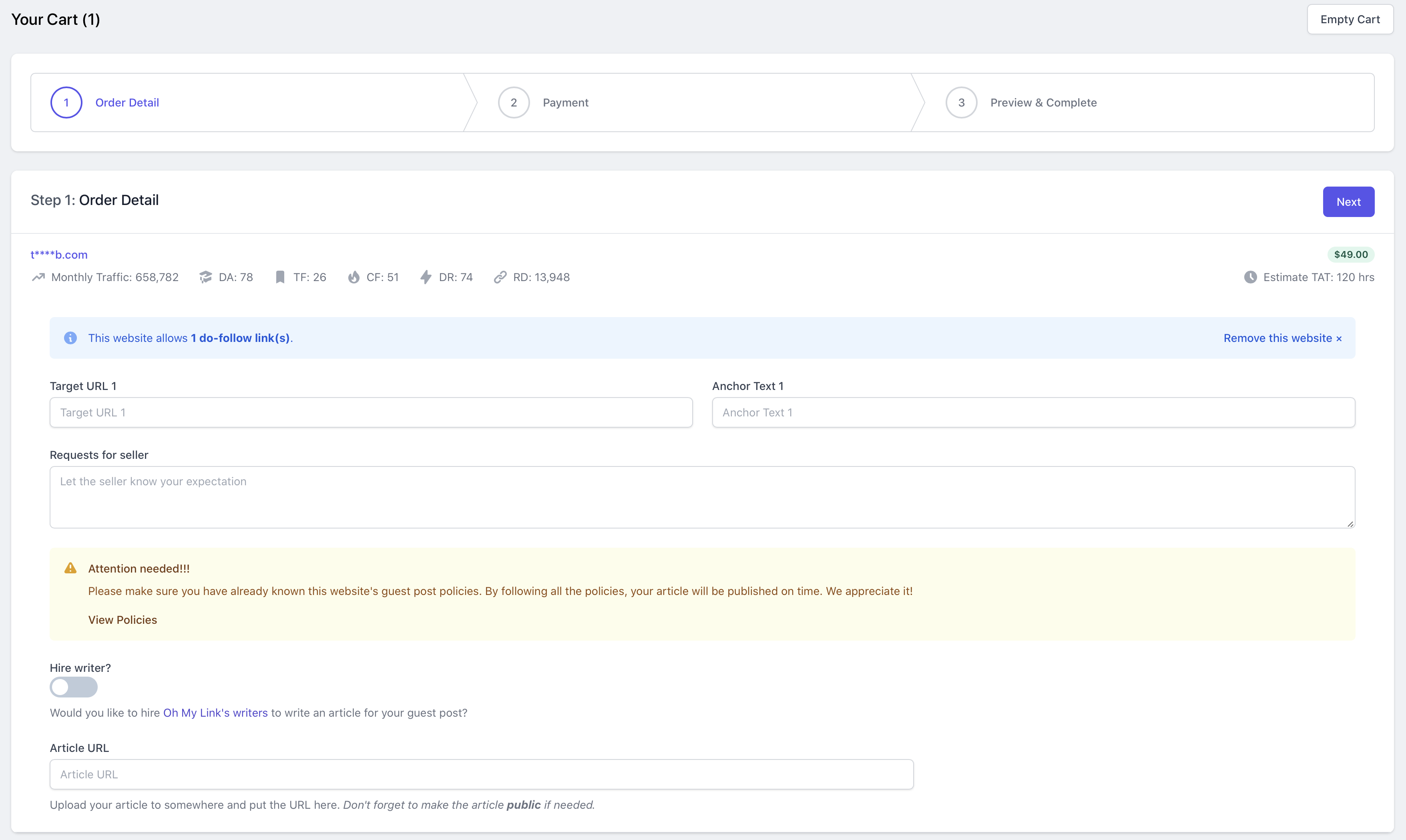Click the DA graduation cap icon

click(x=205, y=277)
